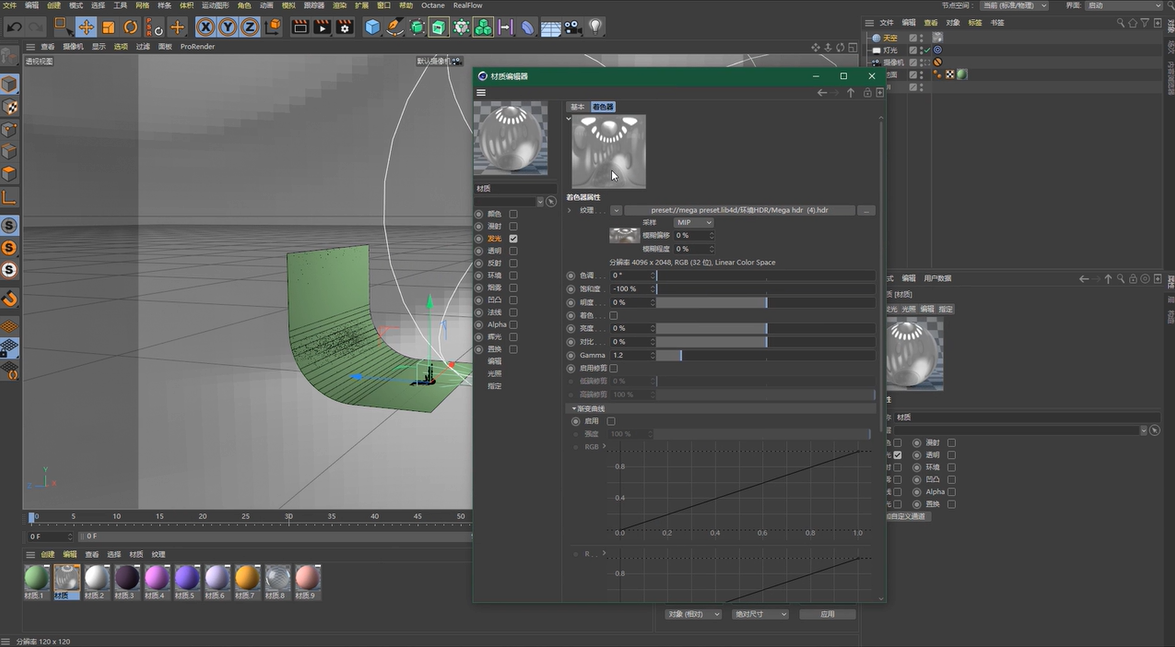Click the Live Selection tool icon
Screen dimensions: 1175x647
tap(63, 27)
